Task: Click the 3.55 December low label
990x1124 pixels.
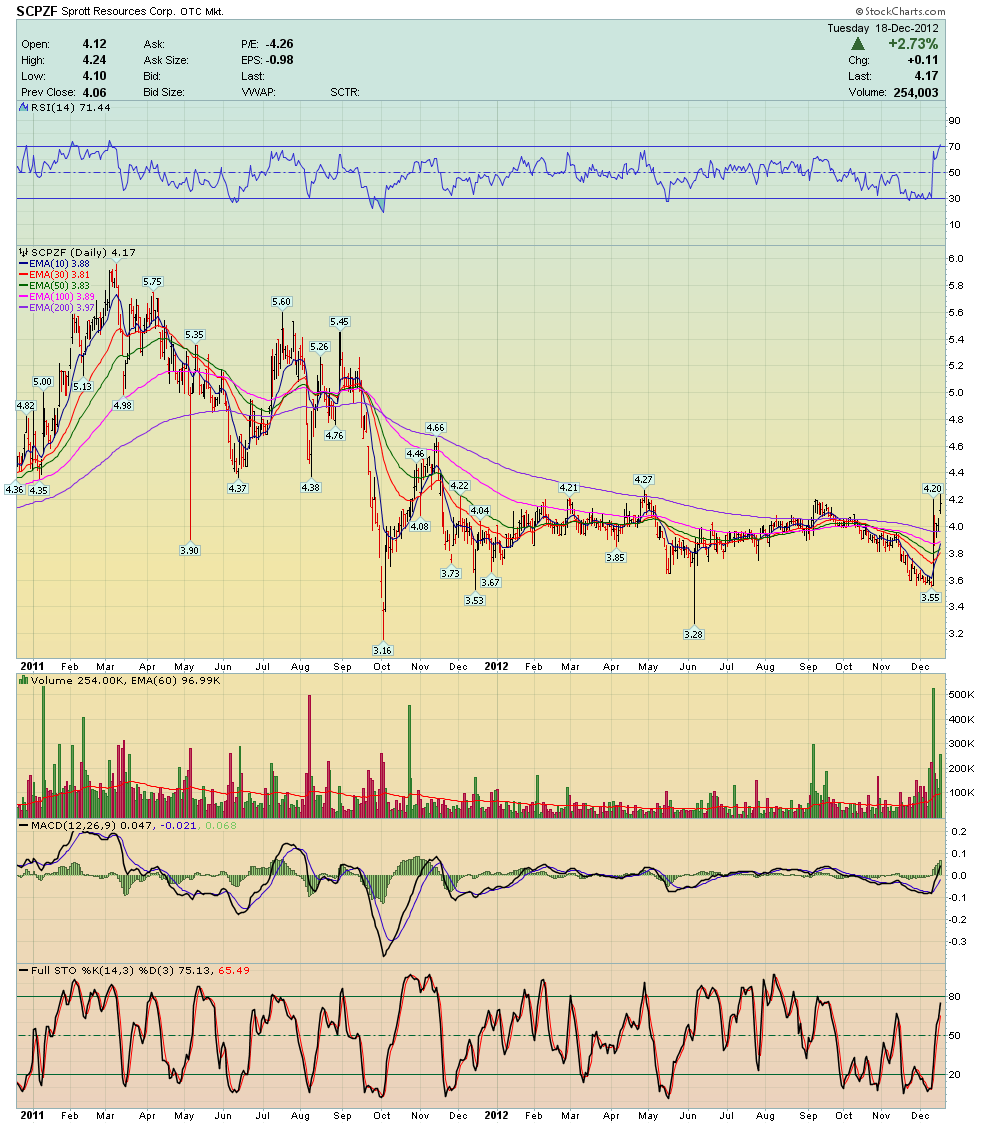Action: pyautogui.click(x=930, y=597)
